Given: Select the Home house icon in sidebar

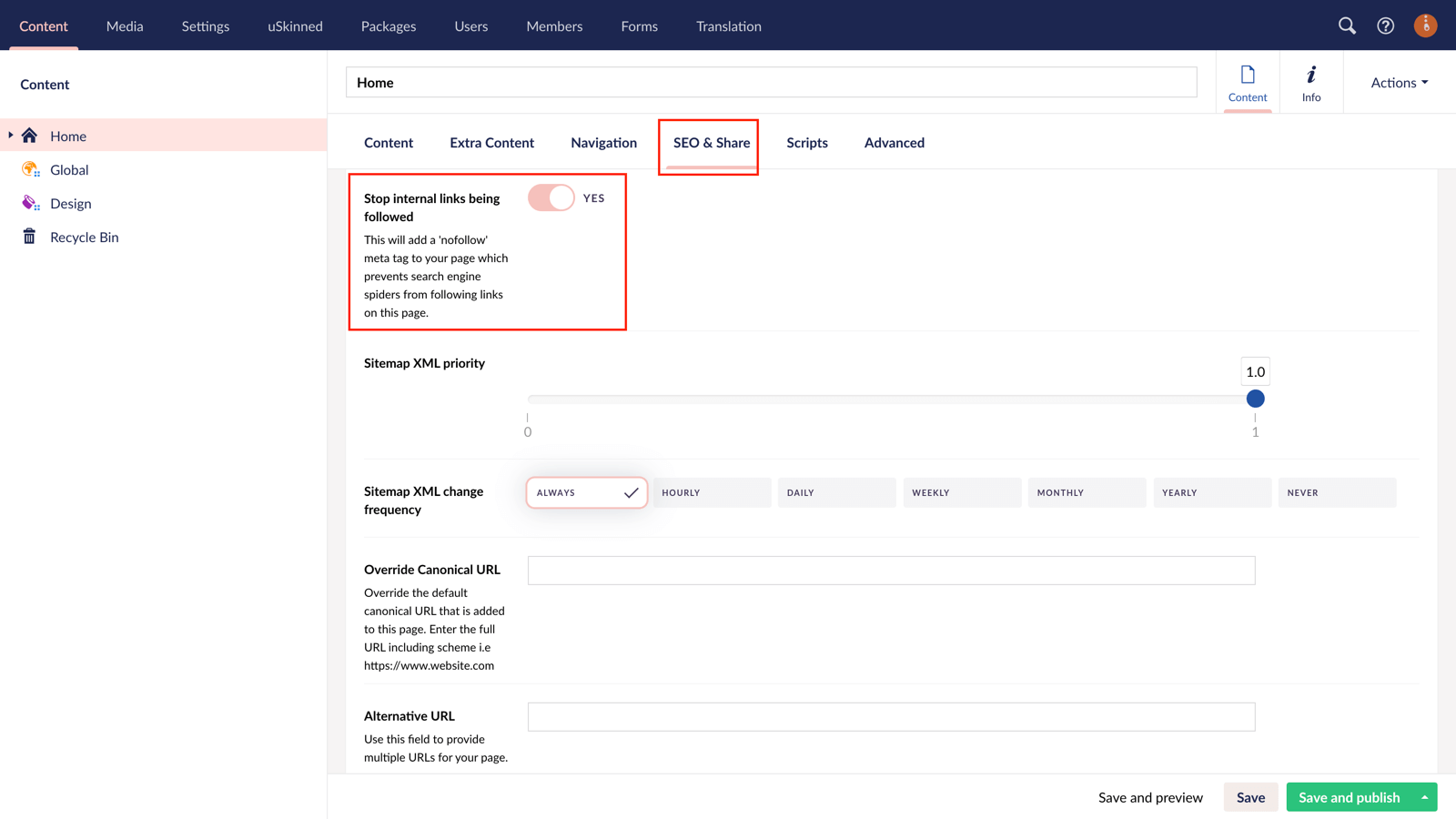Looking at the screenshot, I should 31,135.
